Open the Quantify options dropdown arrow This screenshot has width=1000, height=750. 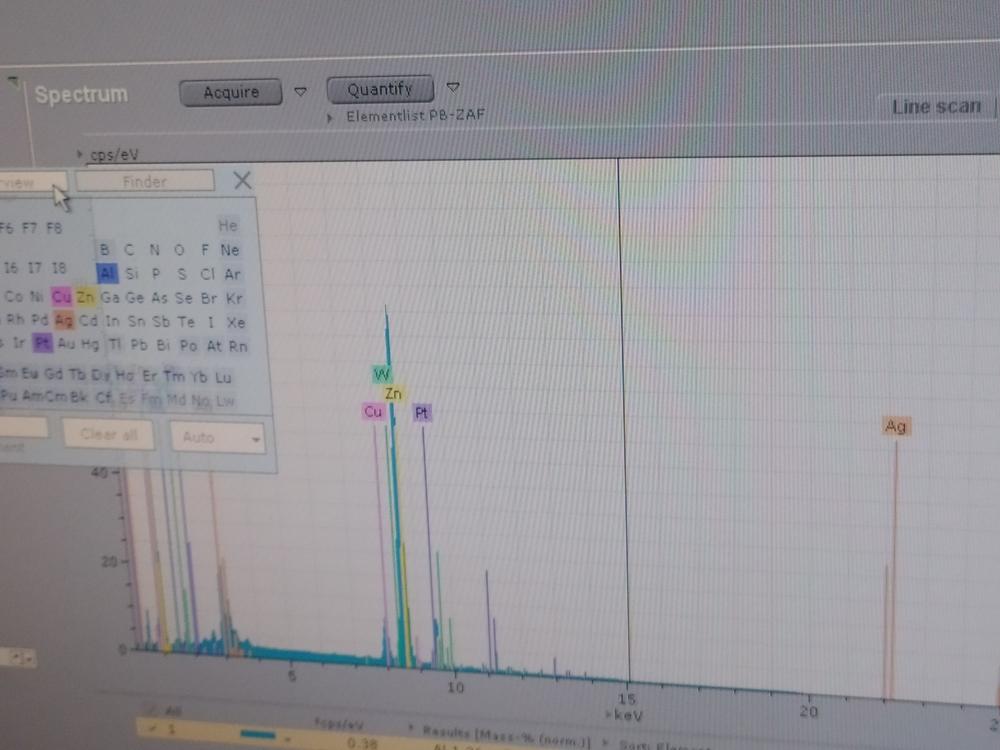click(x=453, y=87)
